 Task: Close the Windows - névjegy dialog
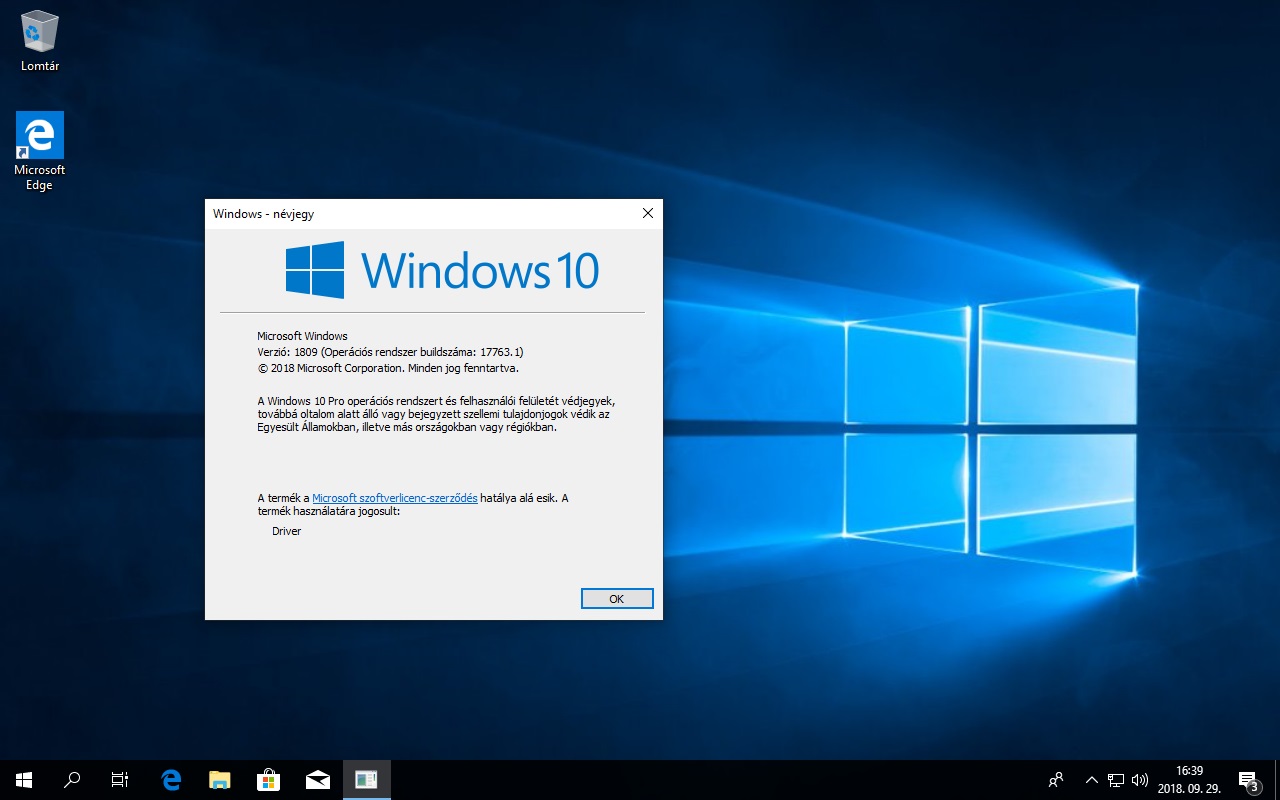(647, 213)
